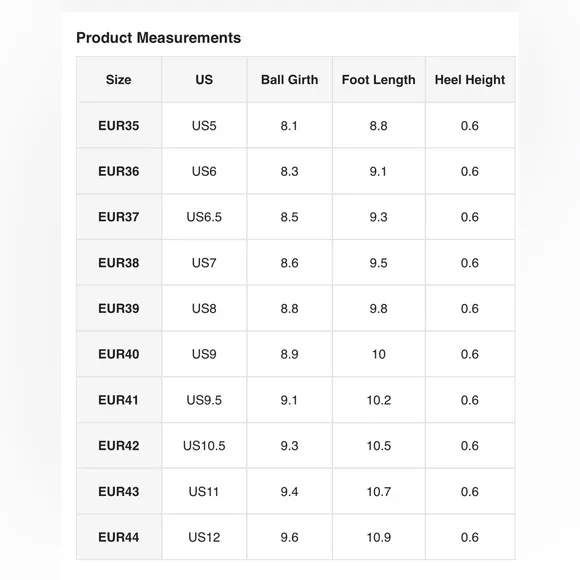The image size is (580, 580).
Task: Click the Foot Length column header
Action: coord(379,80)
